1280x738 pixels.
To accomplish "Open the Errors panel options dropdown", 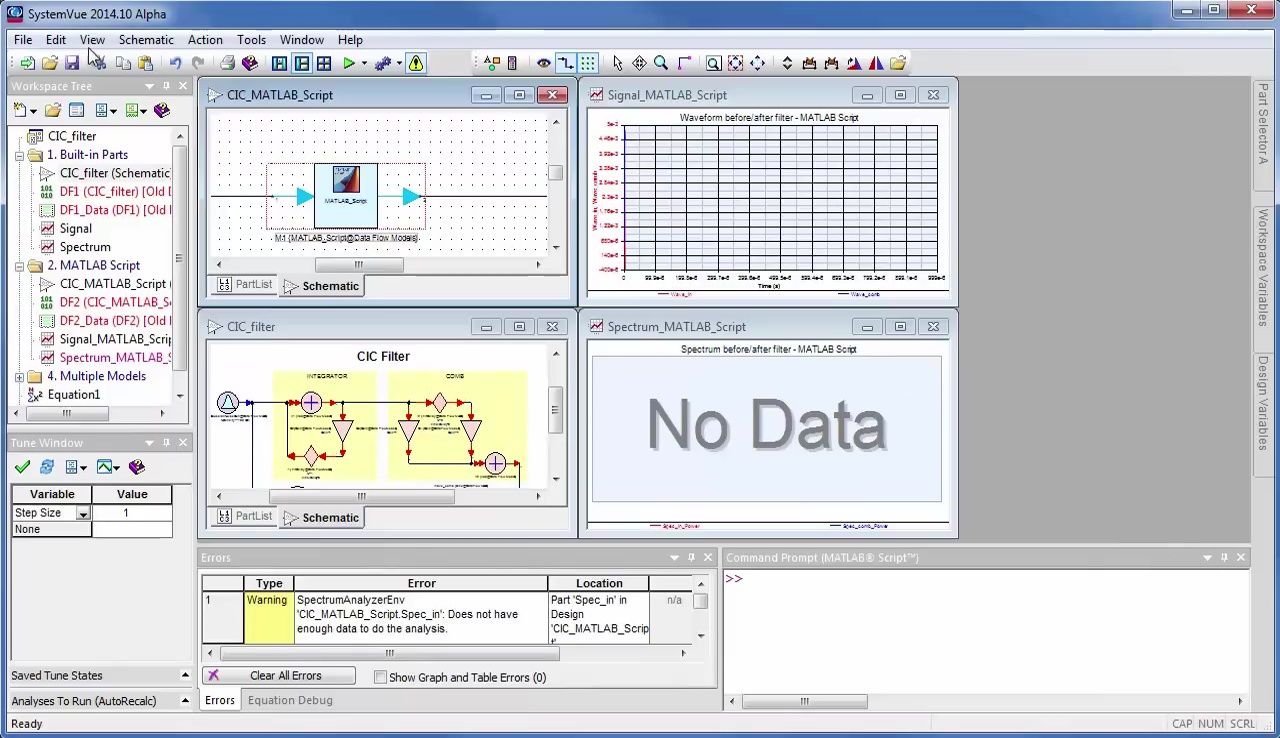I will point(674,557).
